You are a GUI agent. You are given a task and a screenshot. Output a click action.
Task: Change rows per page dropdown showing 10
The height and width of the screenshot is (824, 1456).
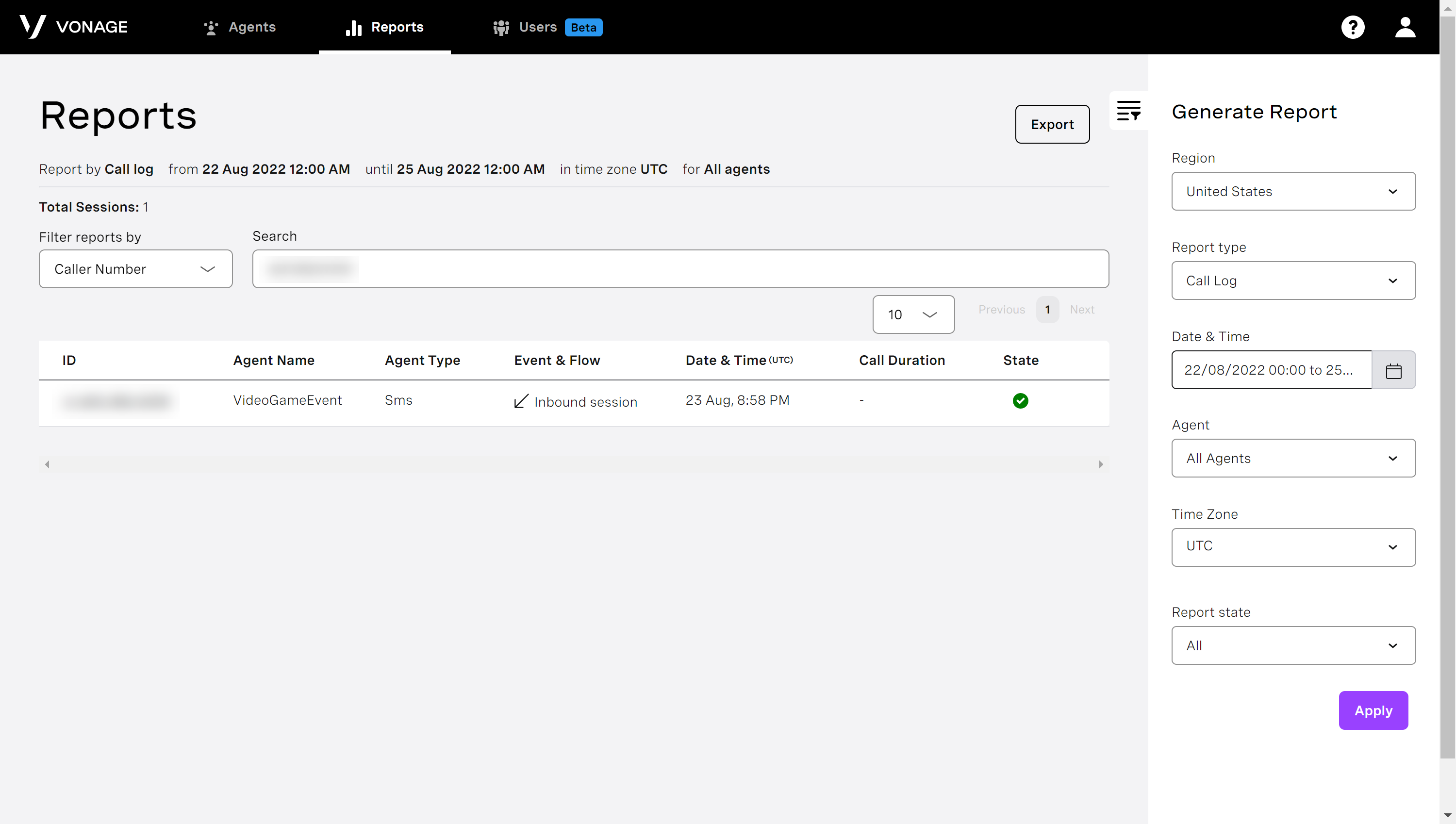(x=913, y=314)
